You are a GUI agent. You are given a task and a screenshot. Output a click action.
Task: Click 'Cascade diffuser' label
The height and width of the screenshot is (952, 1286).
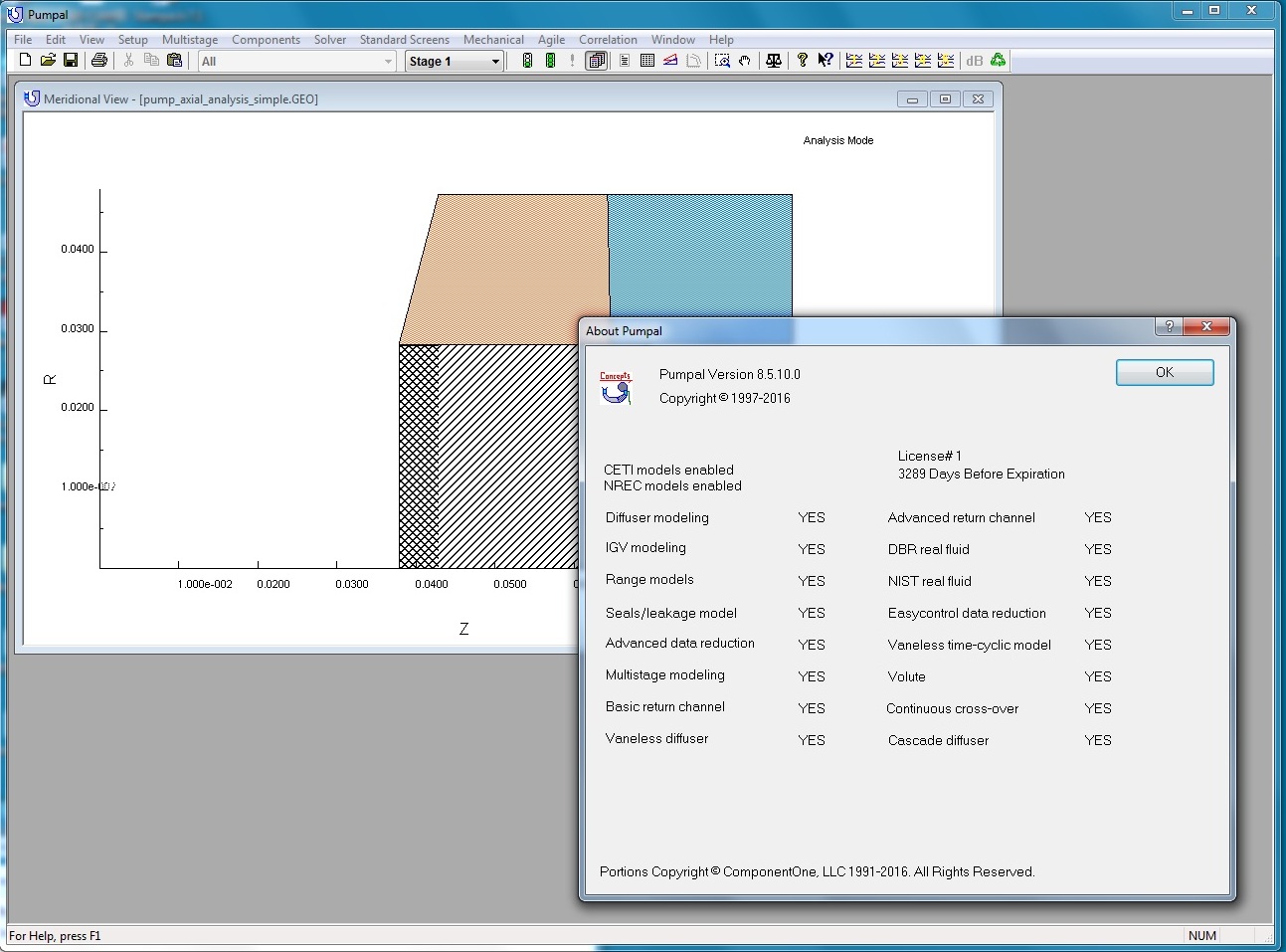(x=938, y=740)
